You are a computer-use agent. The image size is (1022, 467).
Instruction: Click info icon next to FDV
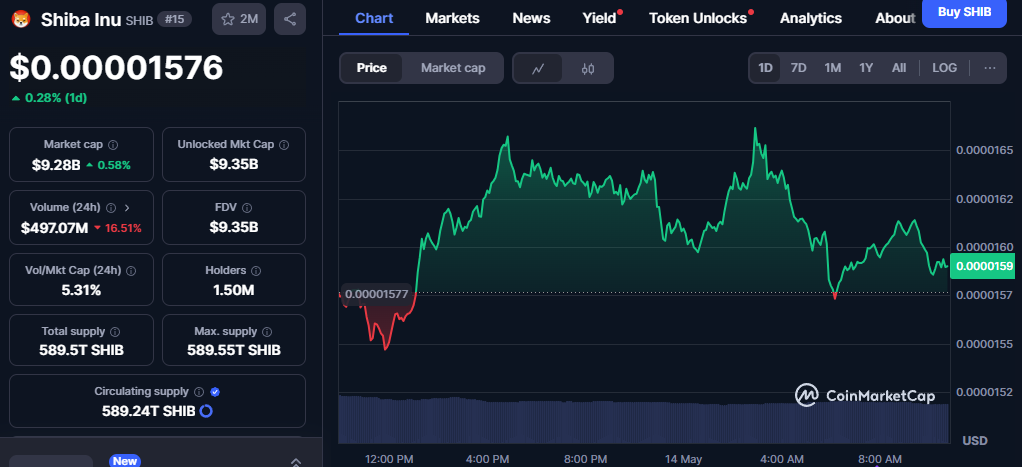246,207
